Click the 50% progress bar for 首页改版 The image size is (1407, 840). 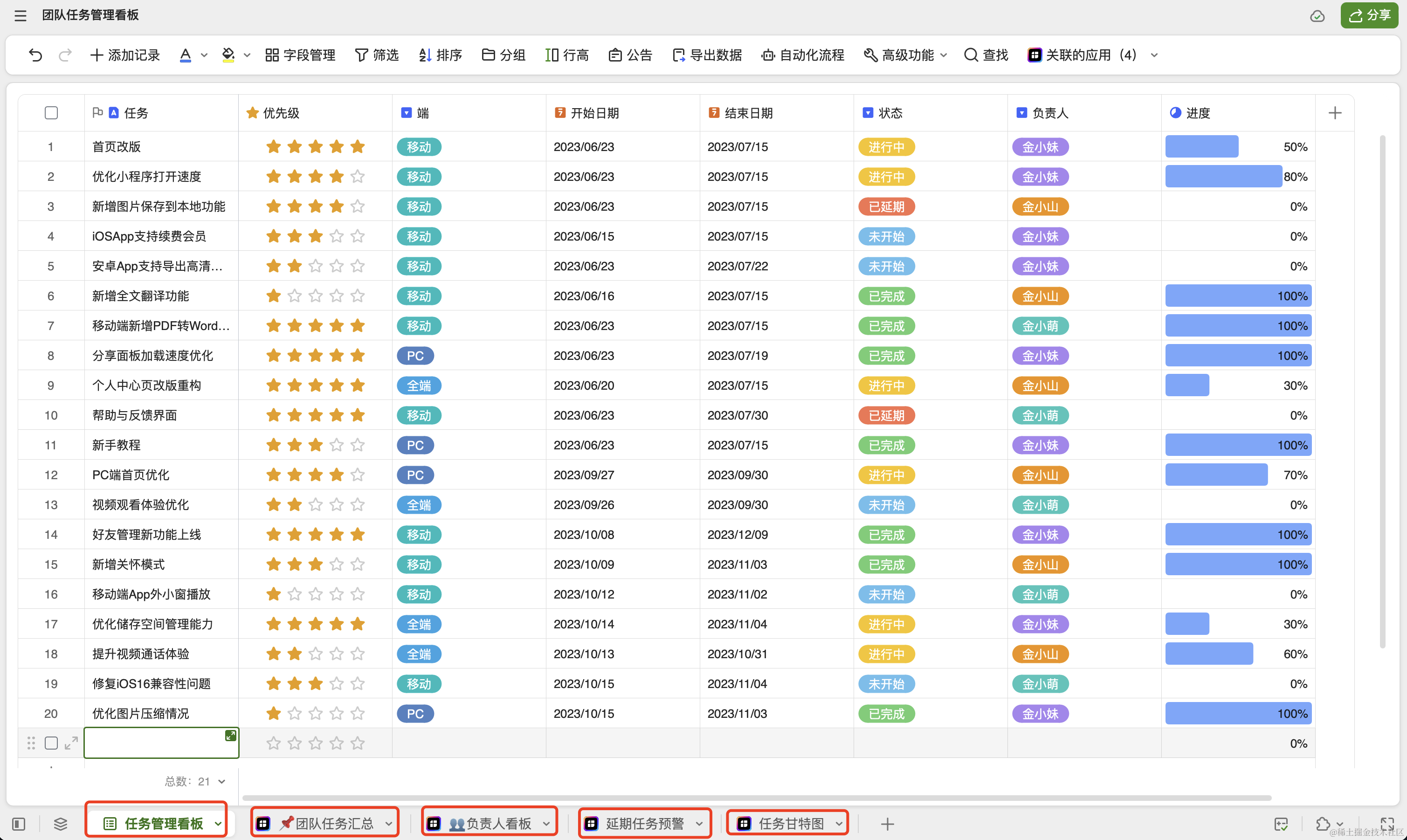(1201, 146)
